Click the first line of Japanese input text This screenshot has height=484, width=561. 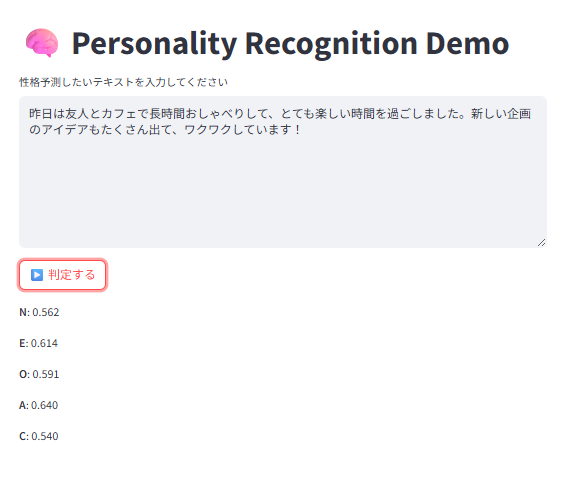pyautogui.click(x=280, y=114)
